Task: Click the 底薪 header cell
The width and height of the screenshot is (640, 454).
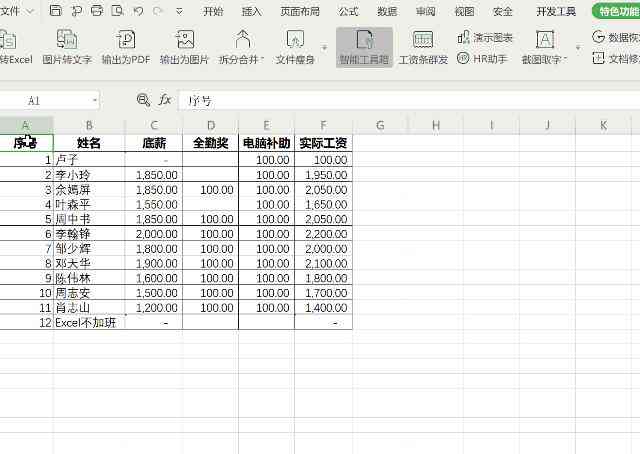Action: (x=154, y=143)
